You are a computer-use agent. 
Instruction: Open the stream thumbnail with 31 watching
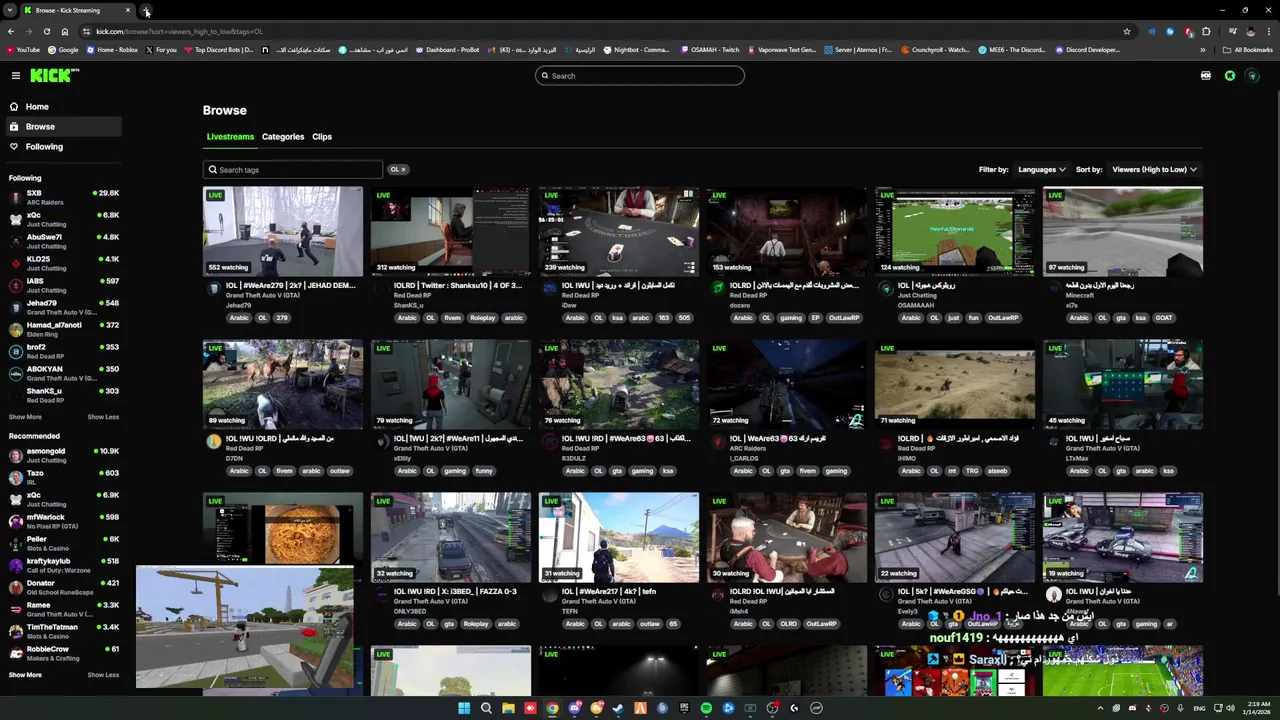pos(619,537)
